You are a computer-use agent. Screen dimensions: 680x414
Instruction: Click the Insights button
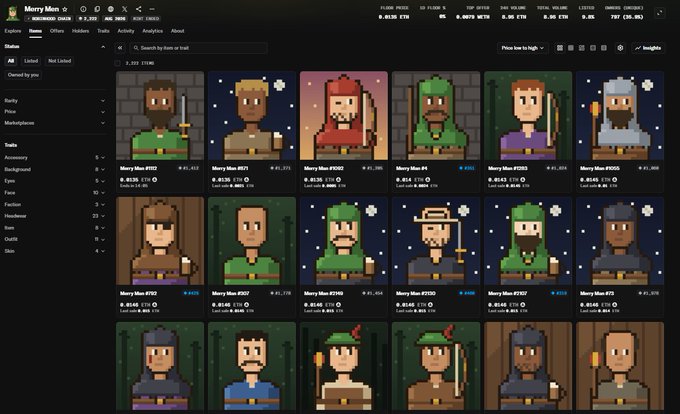point(648,48)
